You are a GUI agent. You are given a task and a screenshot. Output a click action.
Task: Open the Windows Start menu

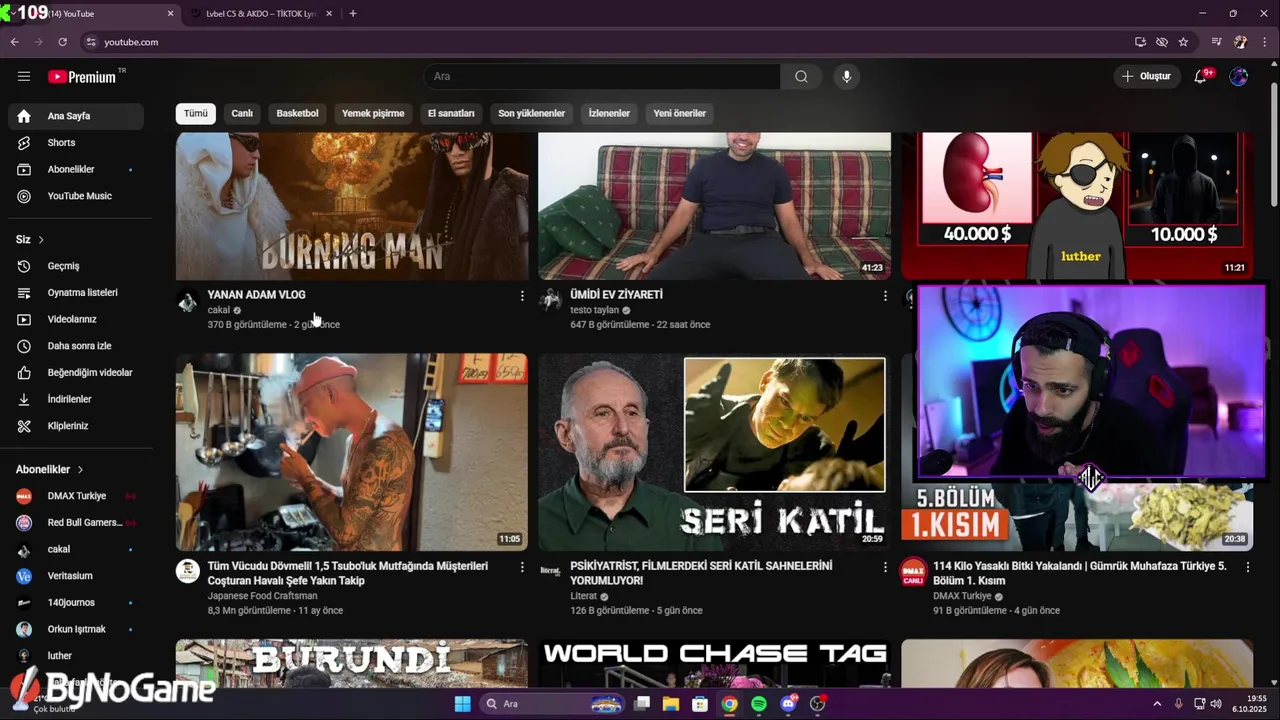point(462,704)
